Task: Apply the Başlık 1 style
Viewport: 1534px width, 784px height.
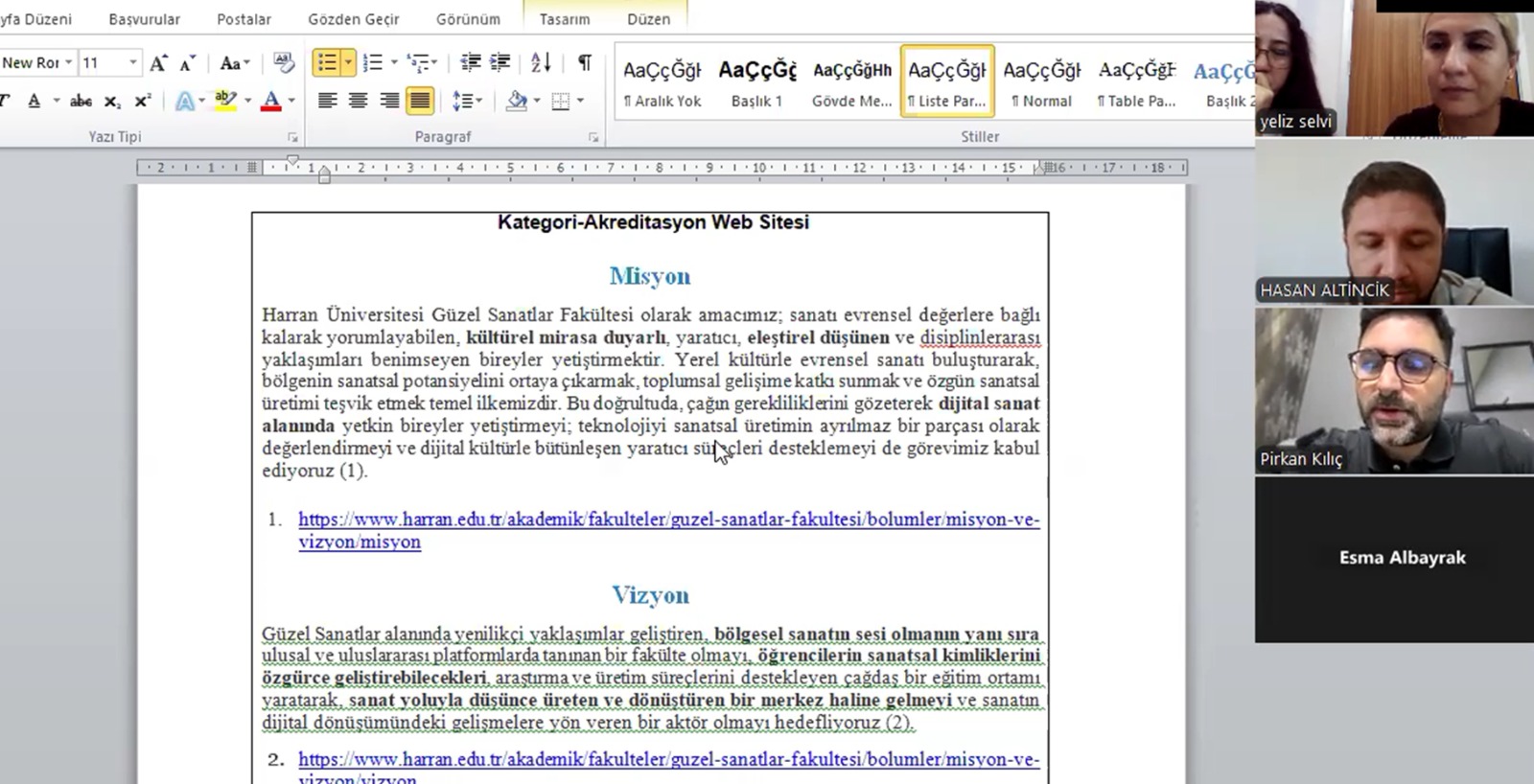Action: [x=756, y=82]
